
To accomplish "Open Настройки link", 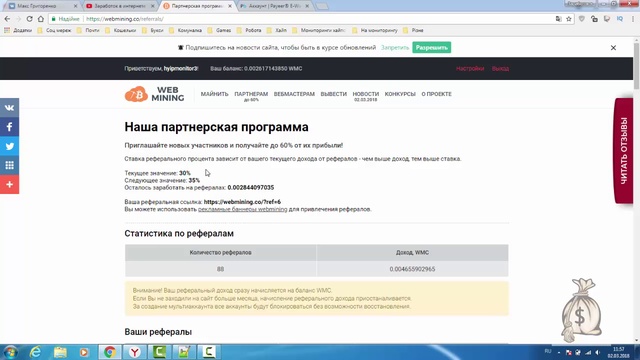I will click(x=470, y=69).
